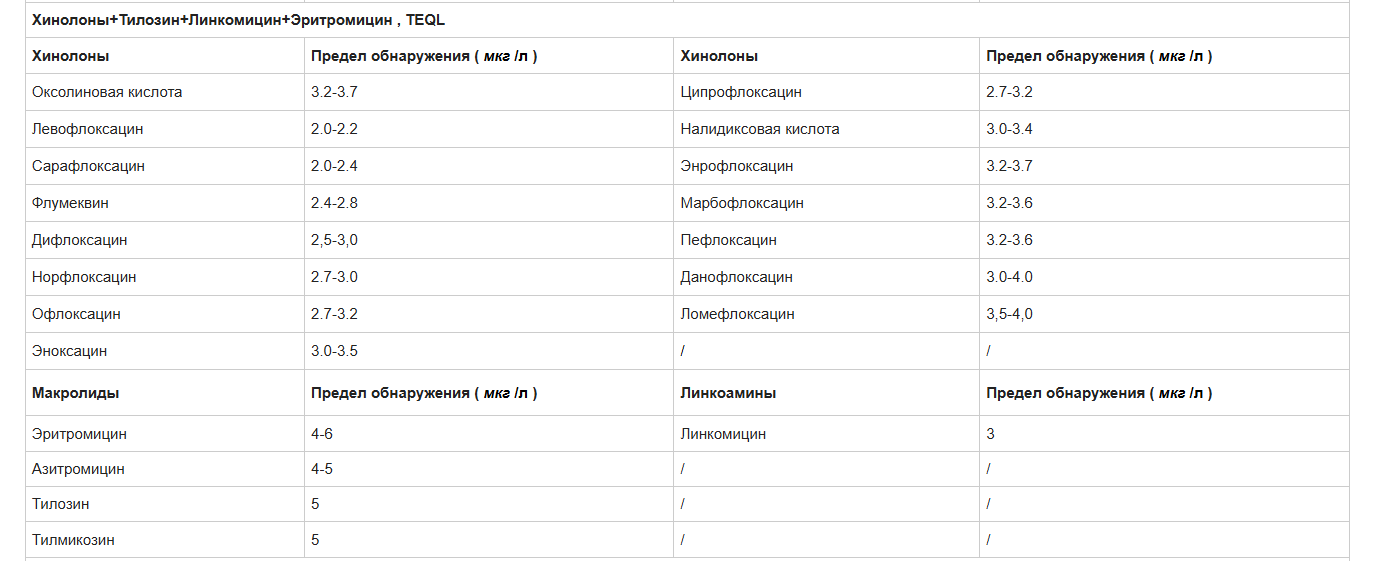The width and height of the screenshot is (1377, 561).
Task: Click the Ломефлоксацин value 3,5-4,0
Action: coord(1010,314)
